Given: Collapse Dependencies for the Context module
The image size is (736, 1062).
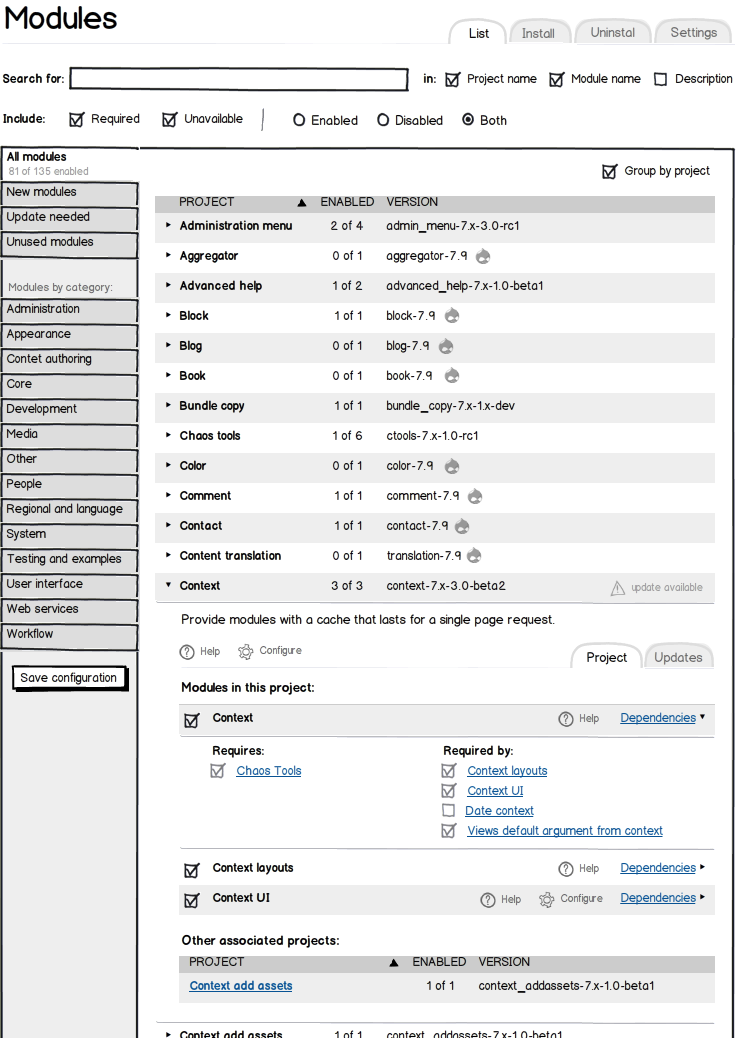Looking at the screenshot, I should click(x=663, y=718).
